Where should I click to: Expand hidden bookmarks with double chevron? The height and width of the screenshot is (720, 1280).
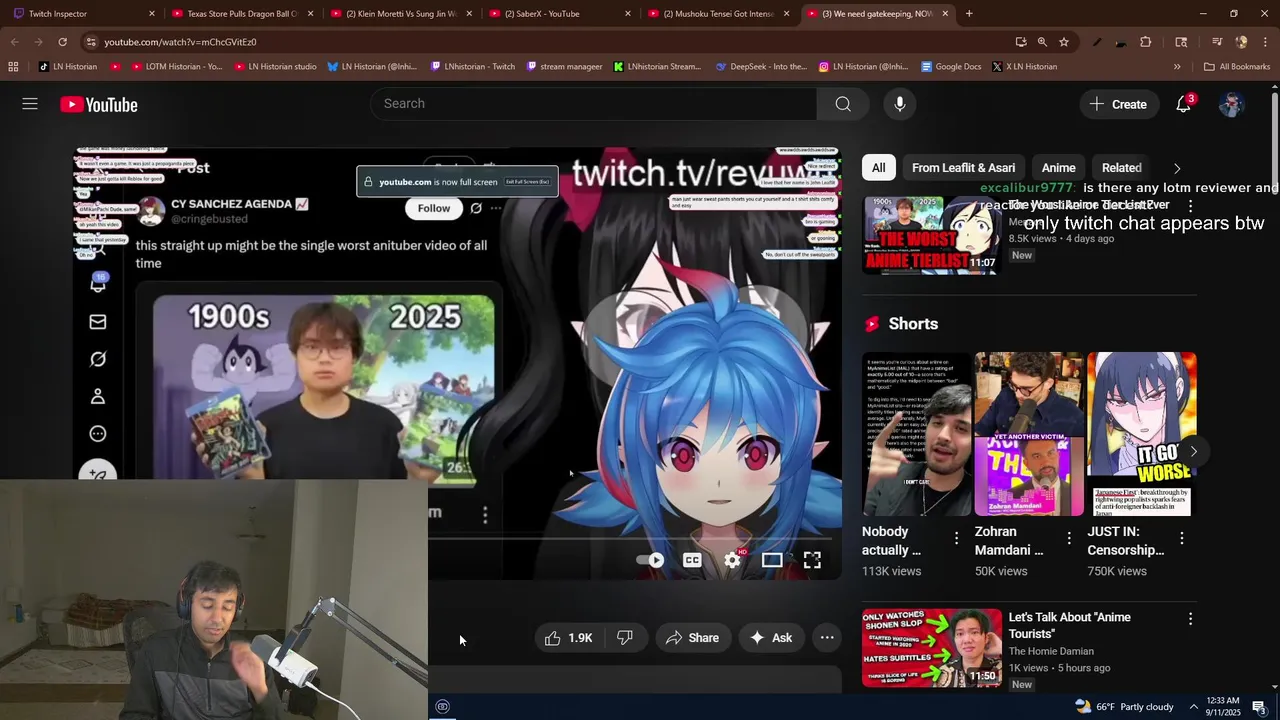click(1177, 67)
